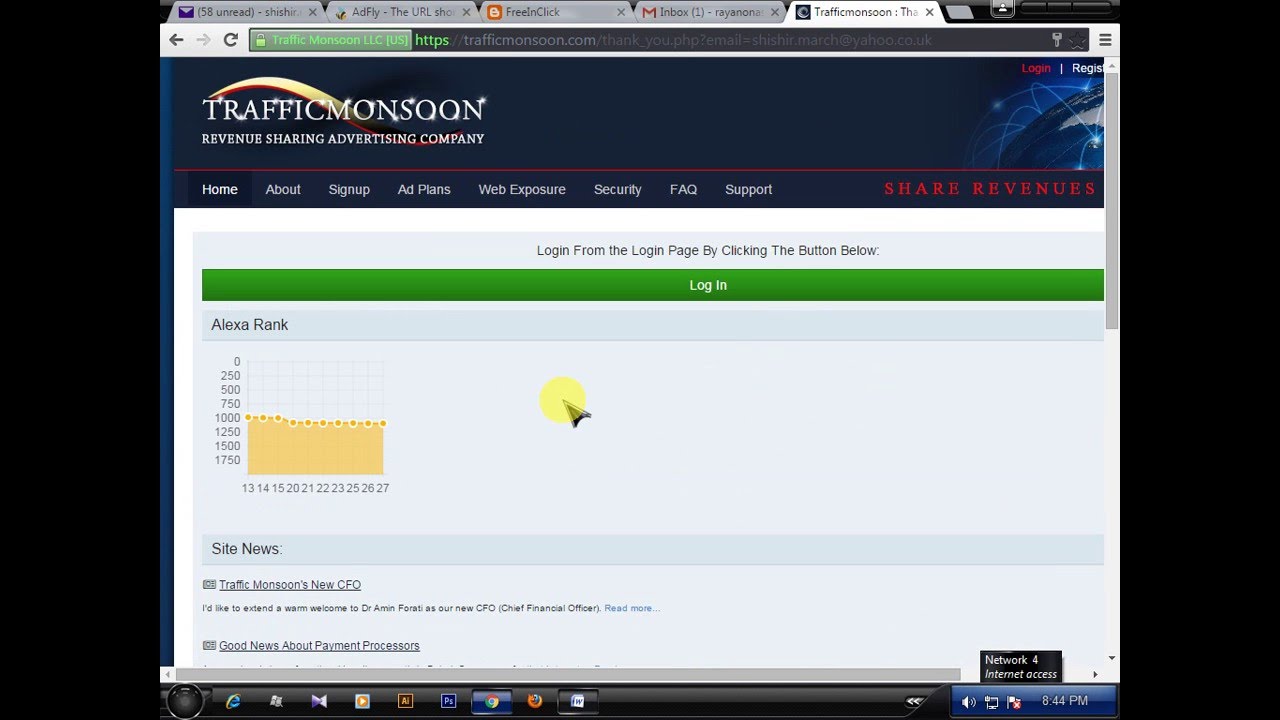
Task: Switch to the FreeInClick tab
Action: tap(555, 12)
